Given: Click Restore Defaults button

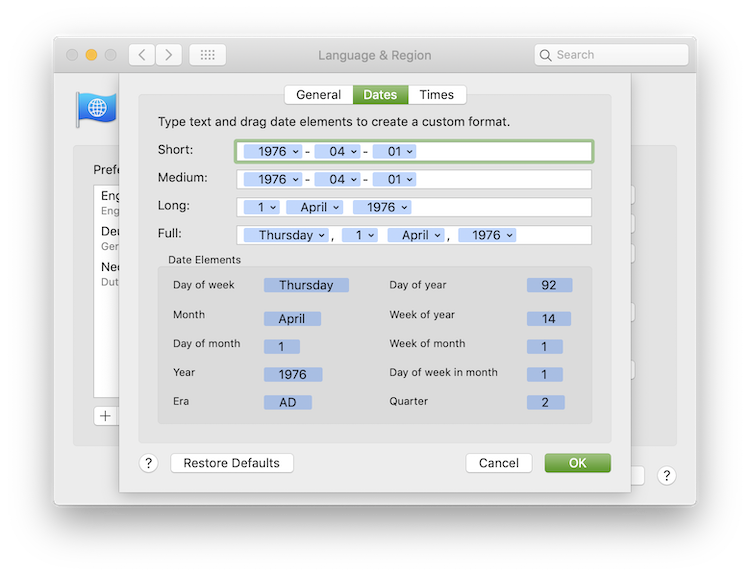Looking at the screenshot, I should point(232,463).
